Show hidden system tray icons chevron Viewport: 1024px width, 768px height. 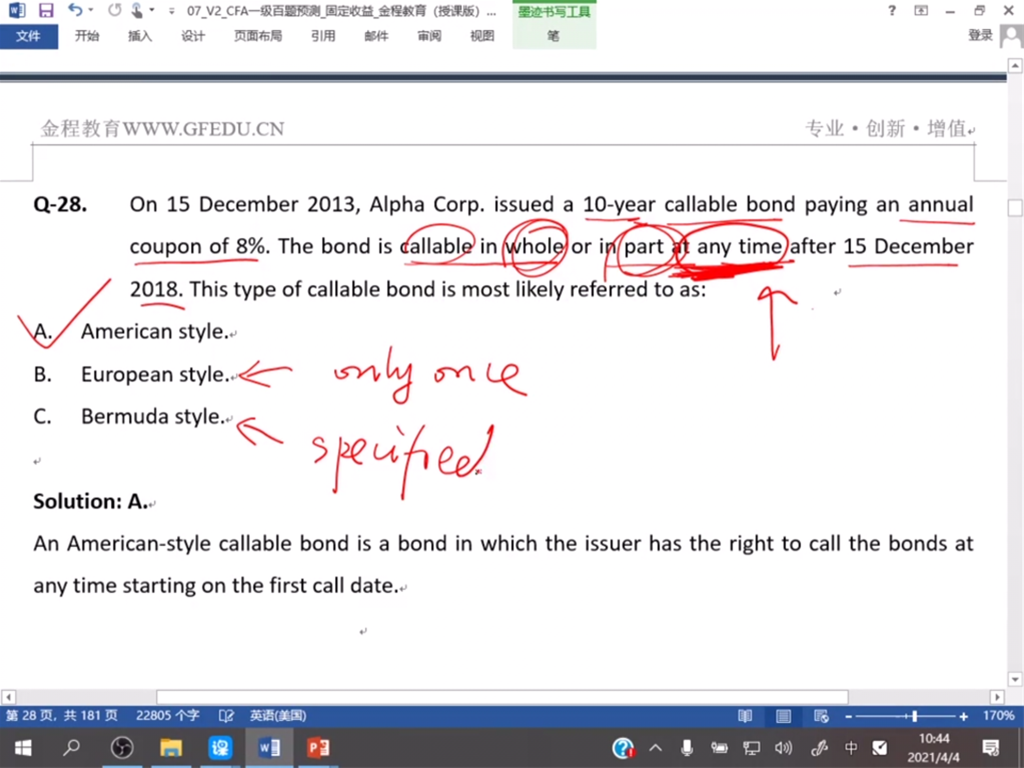(655, 748)
